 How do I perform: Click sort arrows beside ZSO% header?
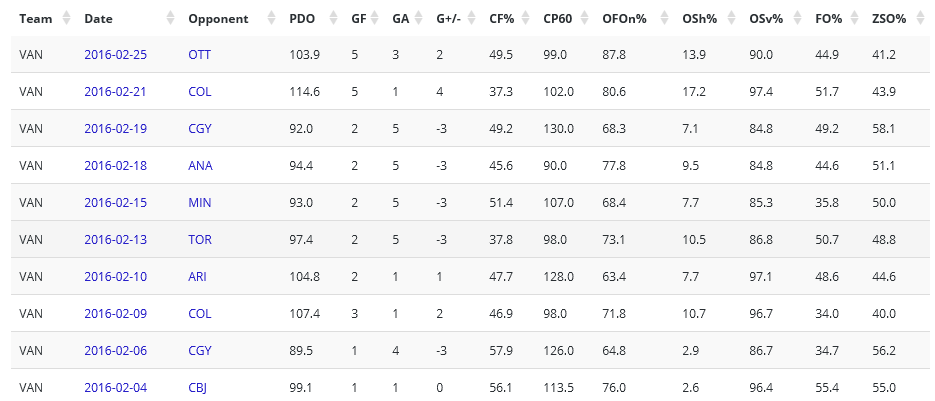[x=918, y=19]
